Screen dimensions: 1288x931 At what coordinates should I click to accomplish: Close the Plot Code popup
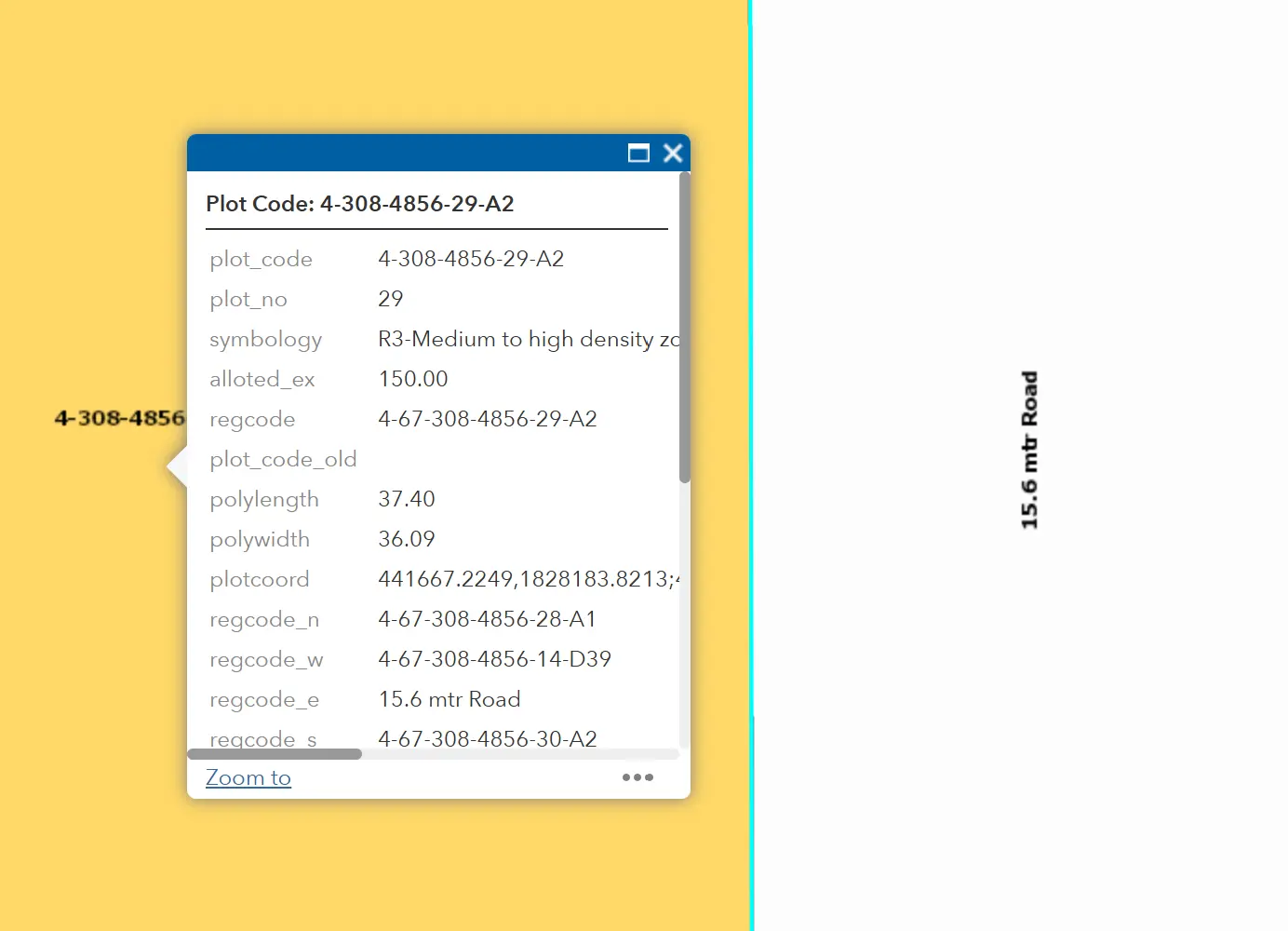tap(673, 154)
